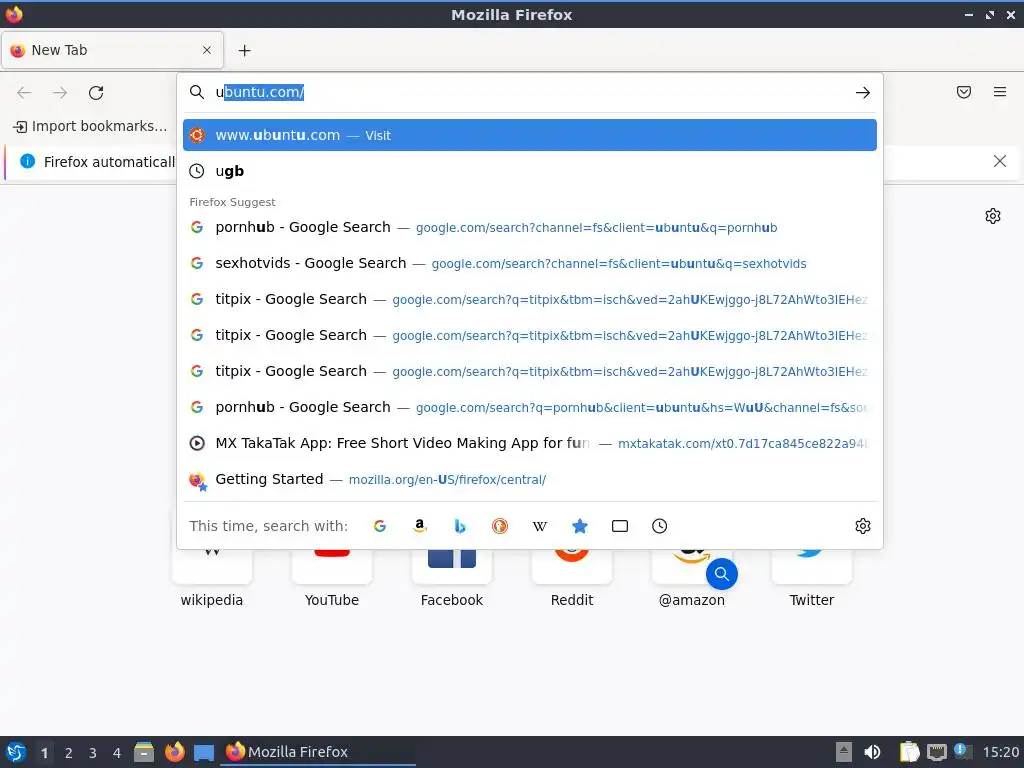Close the New Tab tab
Viewport: 1024px width, 768px height.
[x=207, y=50]
